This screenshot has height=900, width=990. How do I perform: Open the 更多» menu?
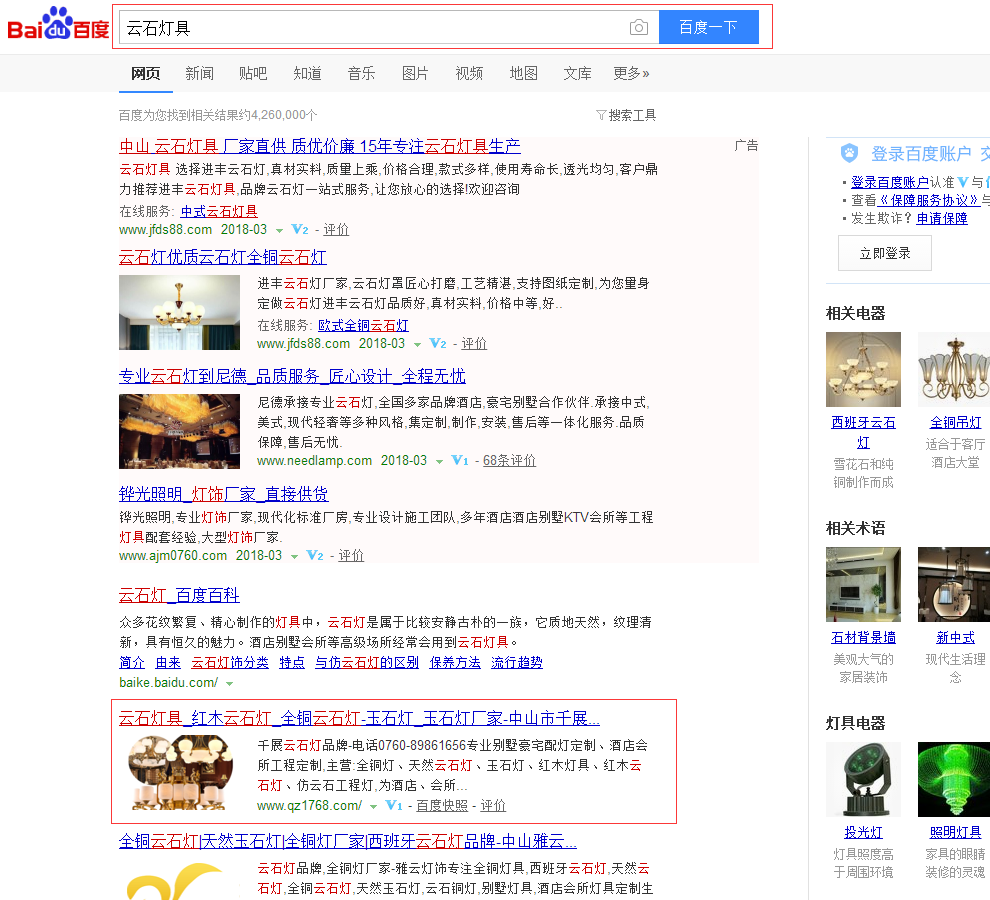pyautogui.click(x=631, y=73)
